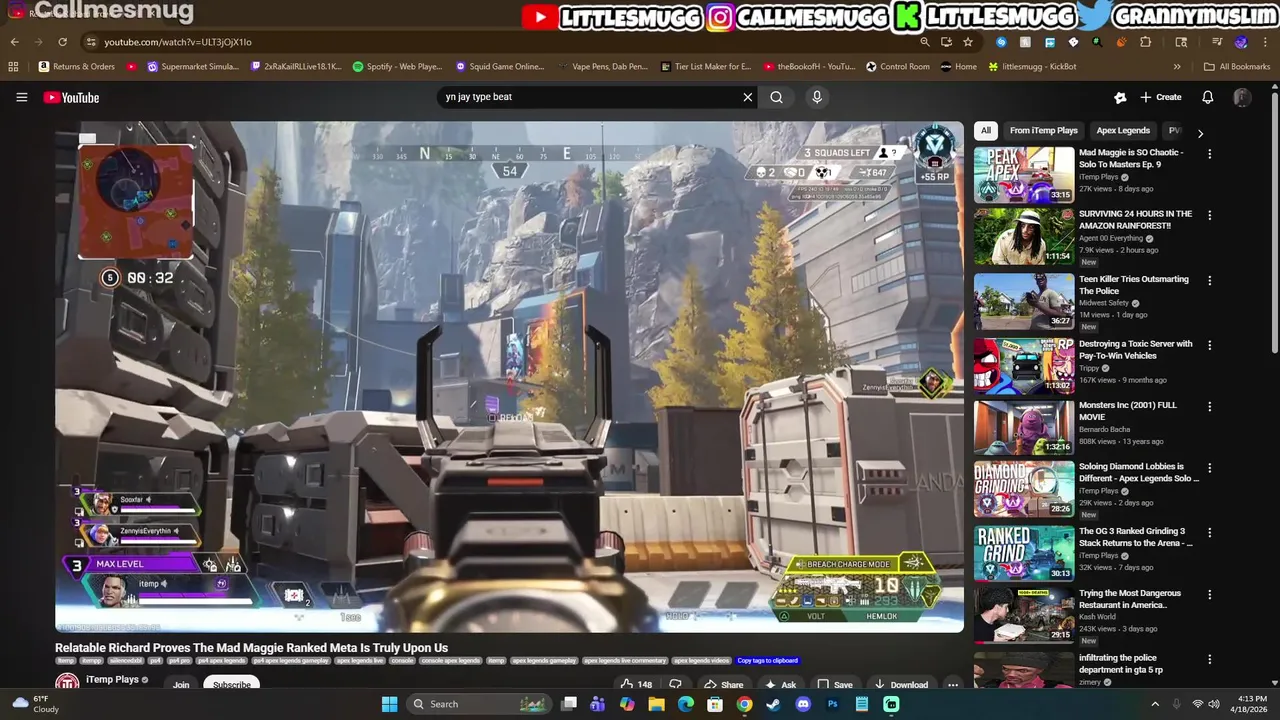Open the YouTube account avatar menu
The height and width of the screenshot is (720, 1280).
coord(1242,97)
